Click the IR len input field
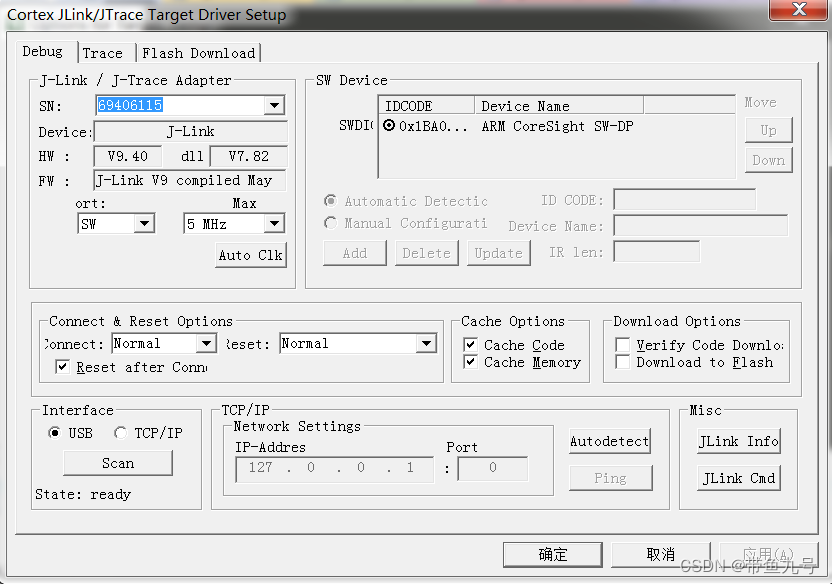832x584 pixels. (x=656, y=251)
